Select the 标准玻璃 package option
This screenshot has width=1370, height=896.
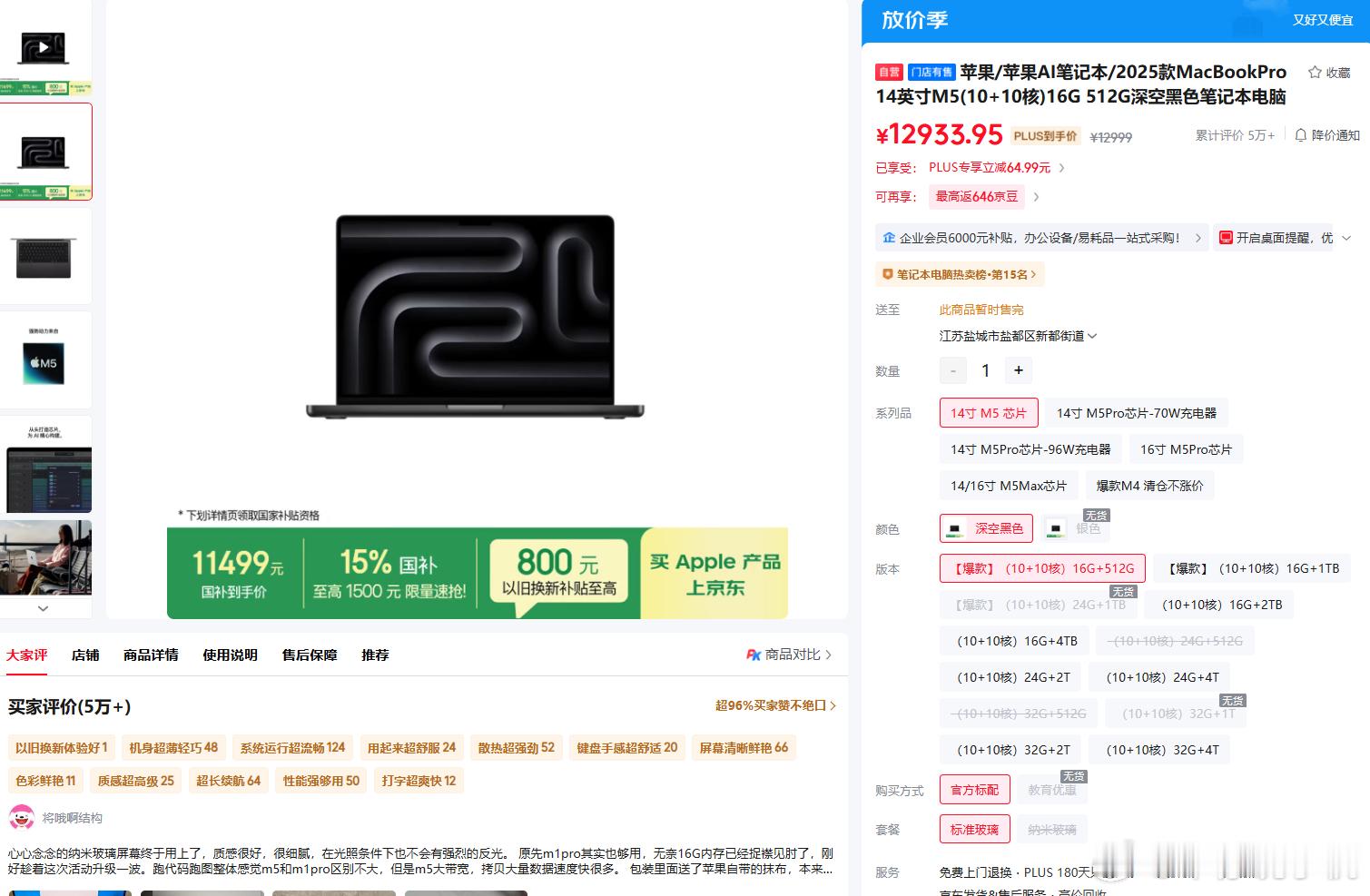(974, 830)
